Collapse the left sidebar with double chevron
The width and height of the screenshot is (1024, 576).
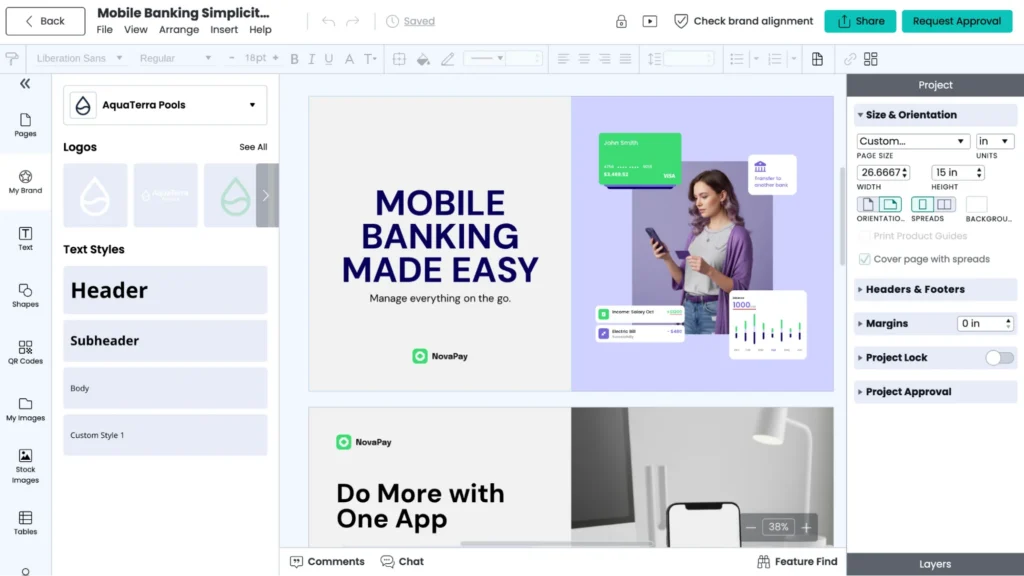25,84
